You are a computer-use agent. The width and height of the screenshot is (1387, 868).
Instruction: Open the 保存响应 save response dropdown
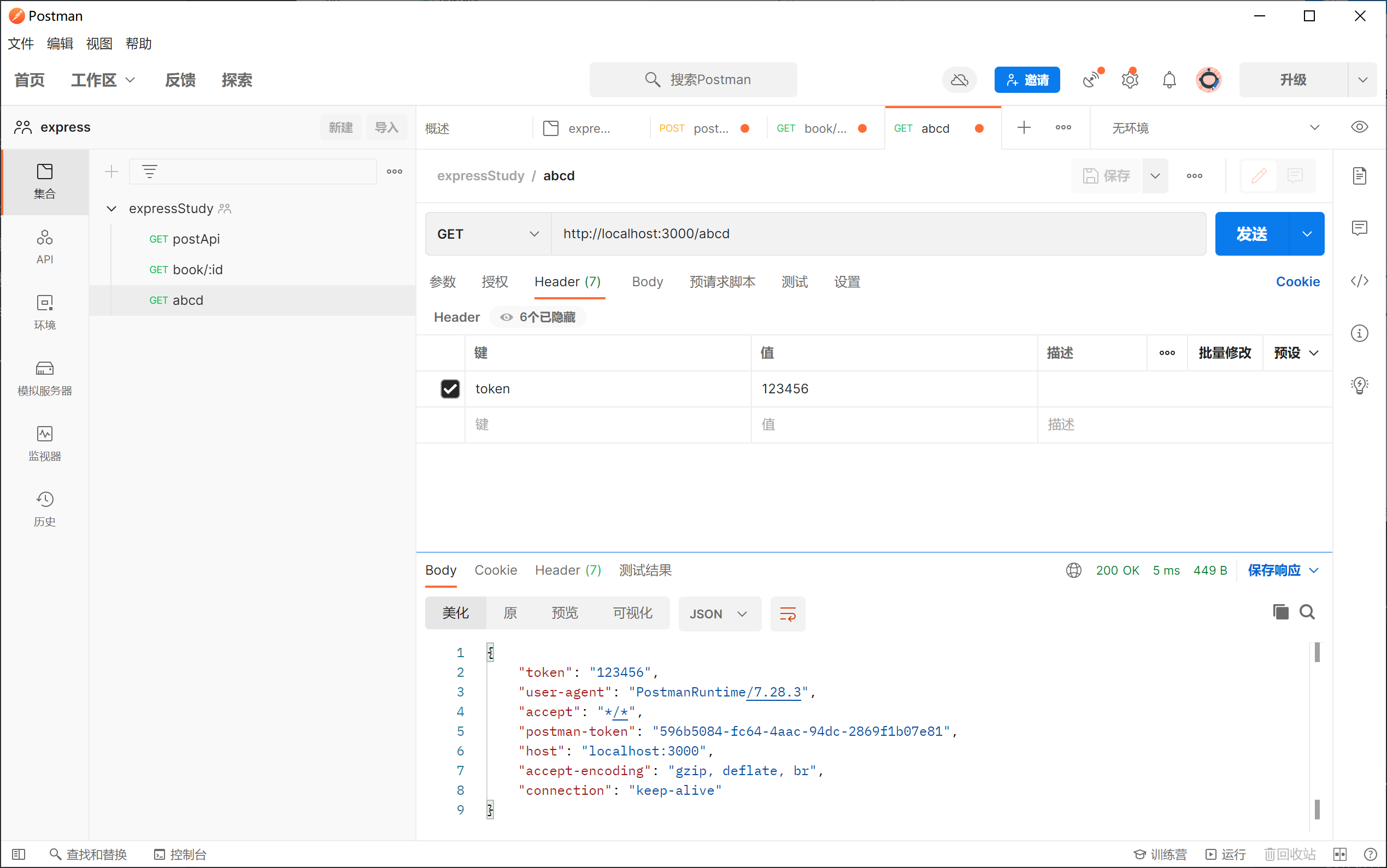1284,570
